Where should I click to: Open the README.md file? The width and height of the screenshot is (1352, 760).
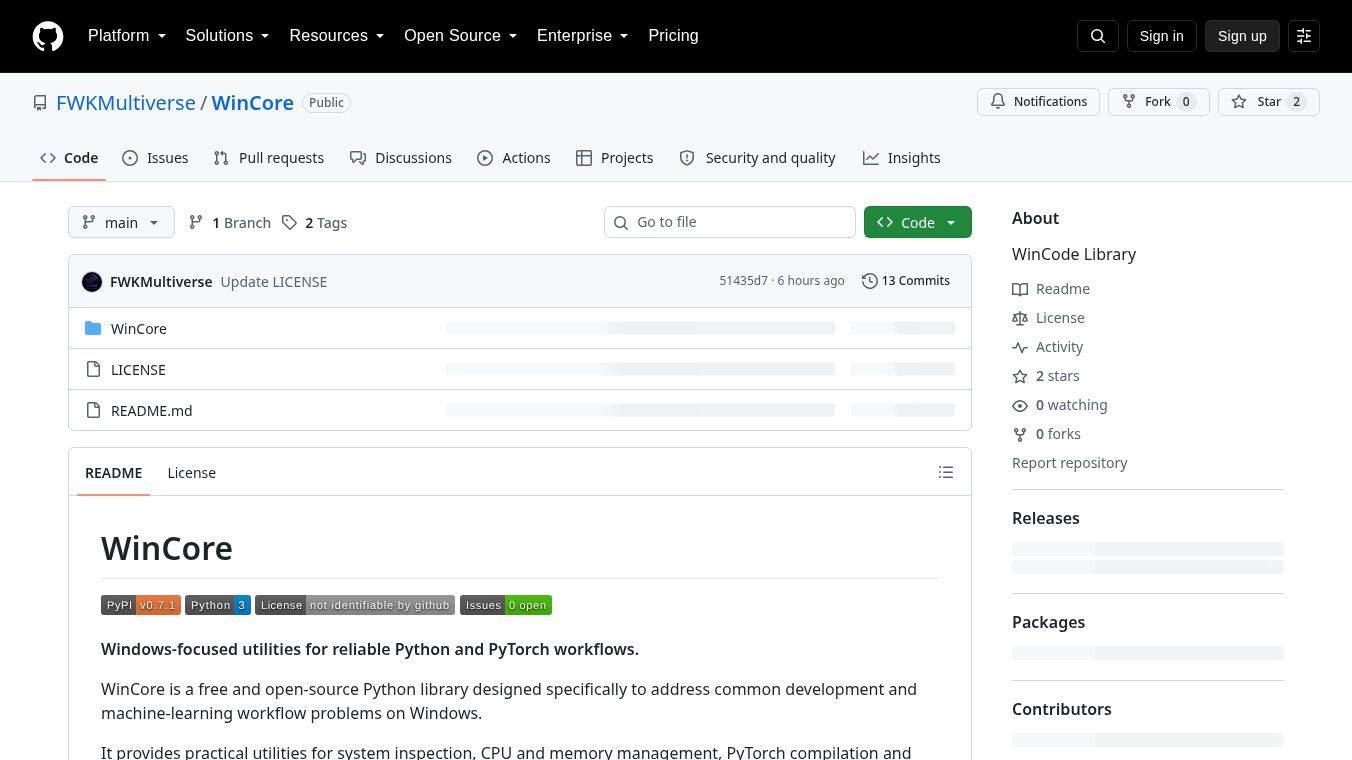(152, 410)
